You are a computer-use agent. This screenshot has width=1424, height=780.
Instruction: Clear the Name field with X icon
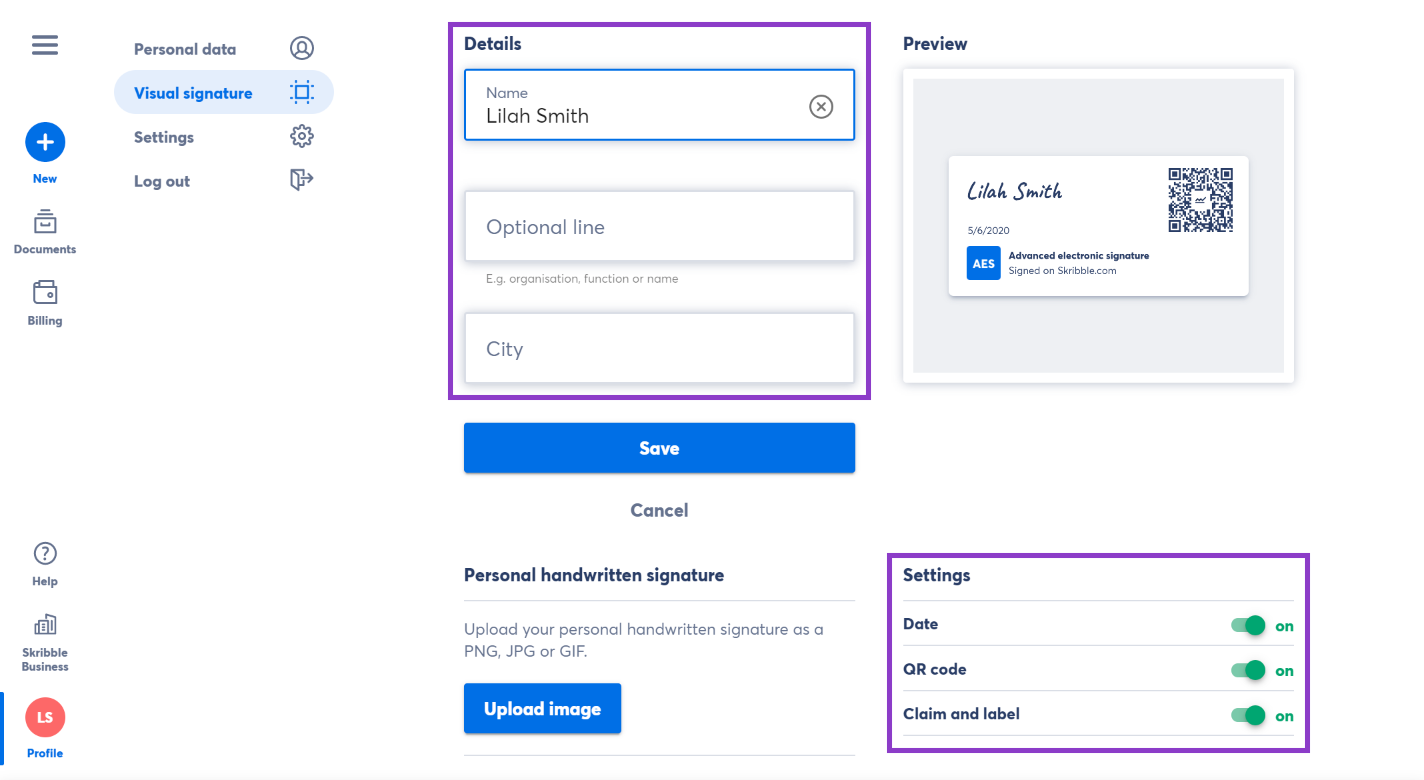tap(821, 106)
